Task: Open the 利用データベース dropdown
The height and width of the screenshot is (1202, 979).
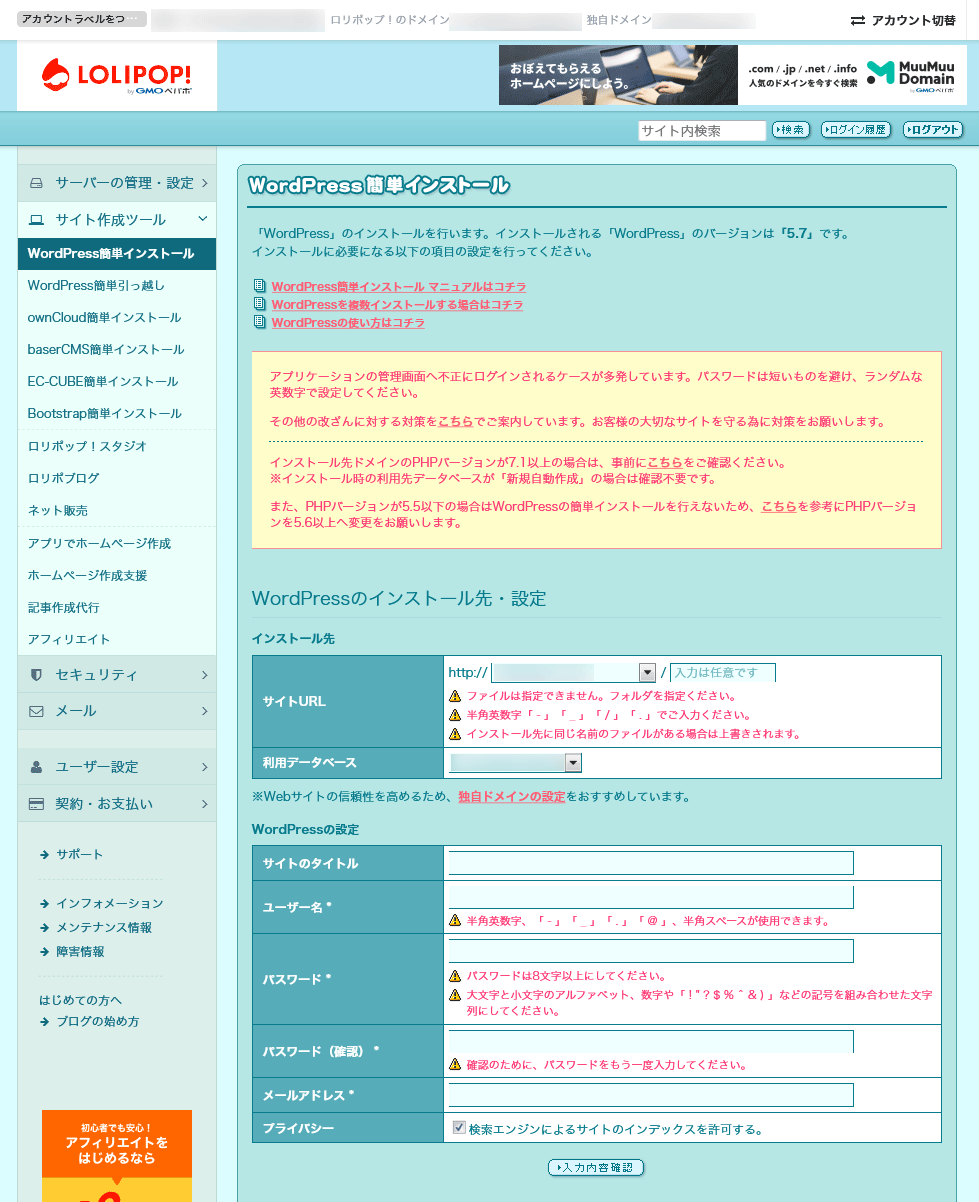Action: 515,763
